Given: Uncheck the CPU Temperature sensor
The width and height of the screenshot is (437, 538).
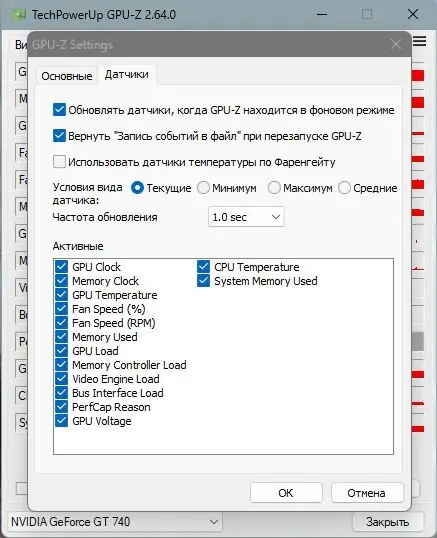Looking at the screenshot, I should (203, 267).
